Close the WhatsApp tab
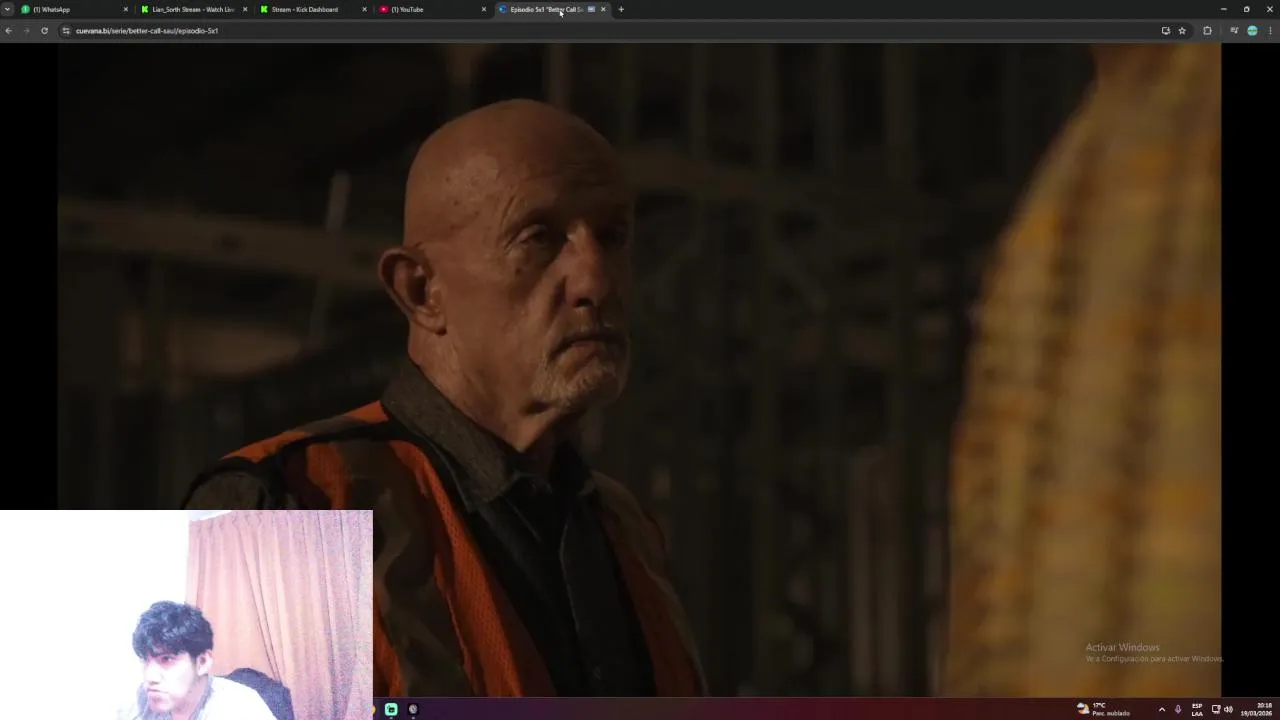Image resolution: width=1280 pixels, height=720 pixels. [126, 9]
